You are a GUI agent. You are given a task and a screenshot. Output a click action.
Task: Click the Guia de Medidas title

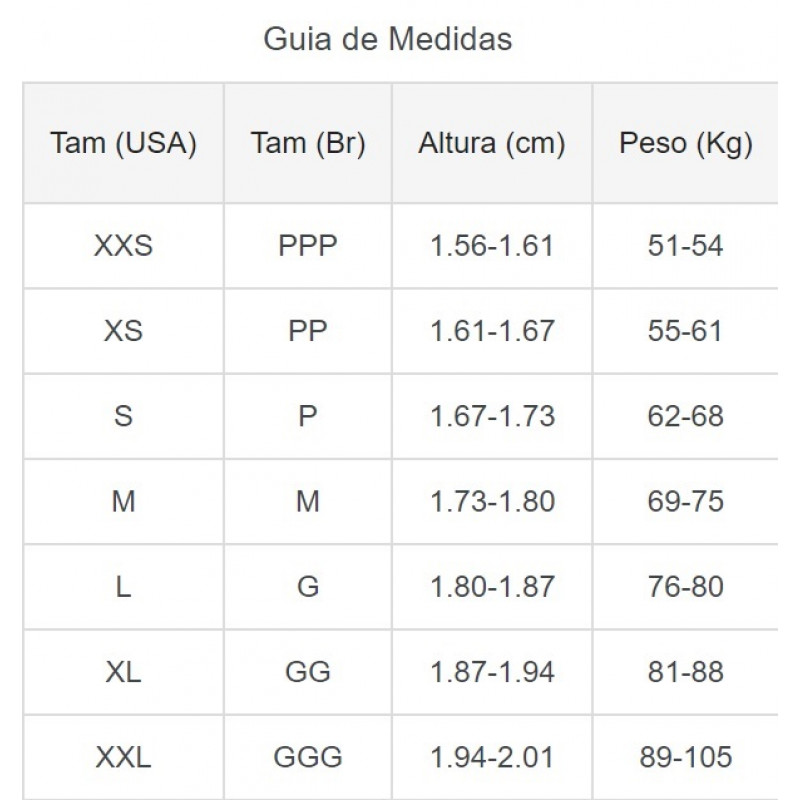387,39
